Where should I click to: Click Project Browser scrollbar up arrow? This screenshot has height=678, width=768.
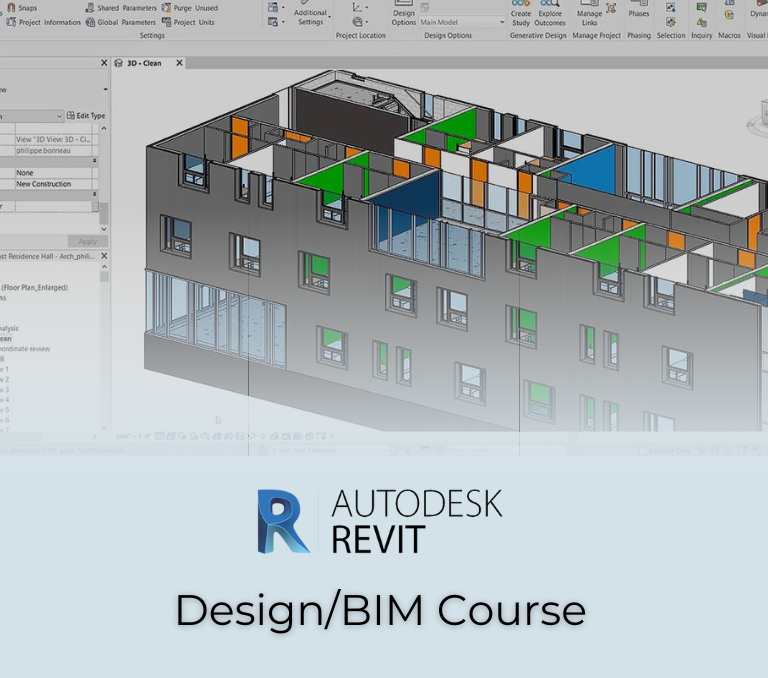point(104,267)
